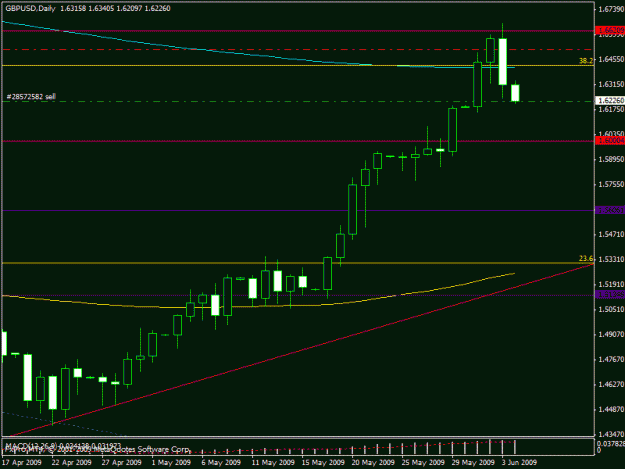
Task: Click the red 1.60004 price tag
Action: coord(610,140)
